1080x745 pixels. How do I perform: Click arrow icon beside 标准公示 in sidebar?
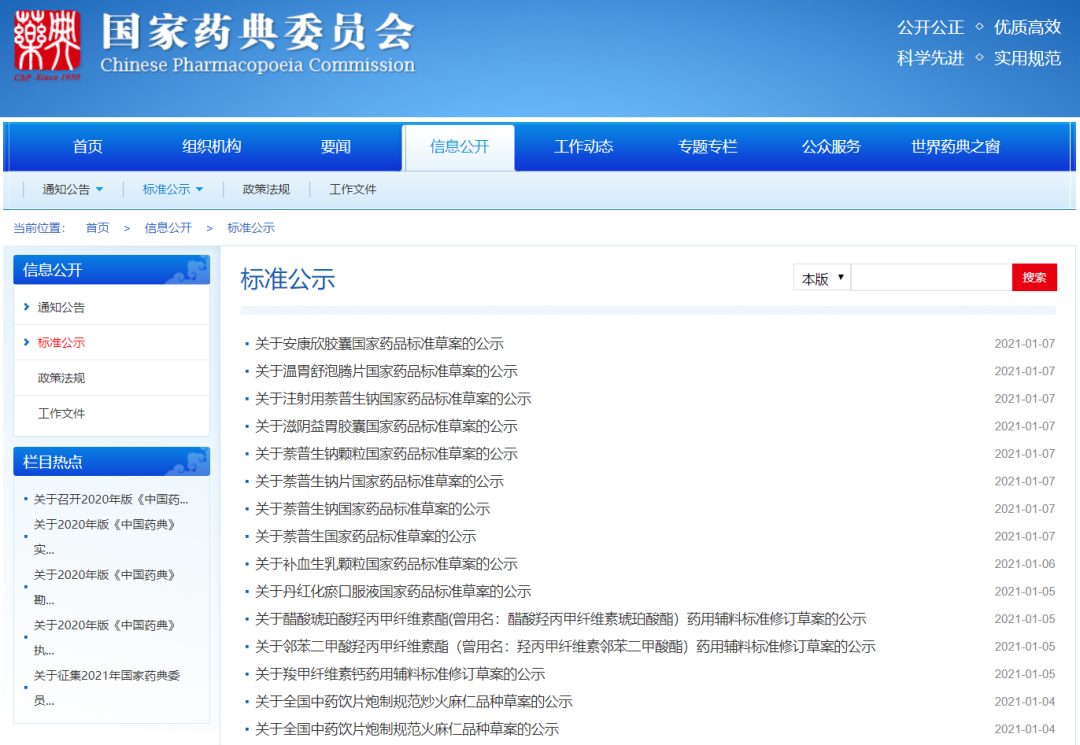tap(27, 342)
